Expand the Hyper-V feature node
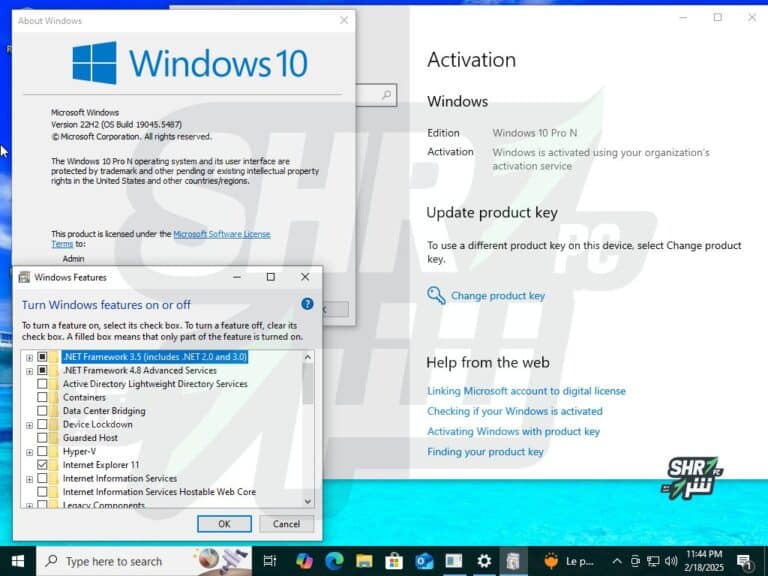Image resolution: width=768 pixels, height=576 pixels. 29,452
